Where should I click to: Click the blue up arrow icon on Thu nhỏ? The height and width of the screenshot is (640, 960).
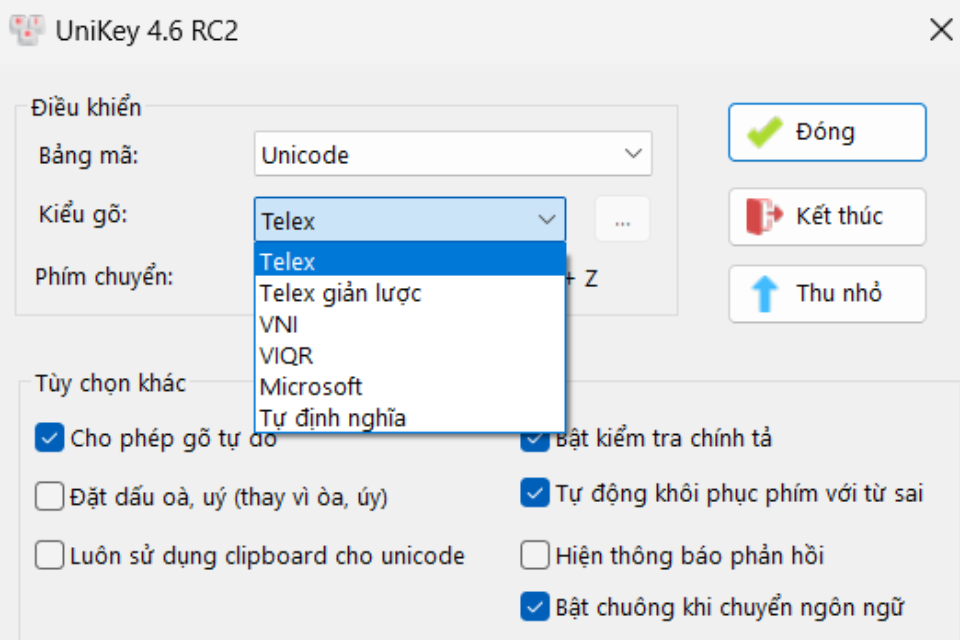766,294
